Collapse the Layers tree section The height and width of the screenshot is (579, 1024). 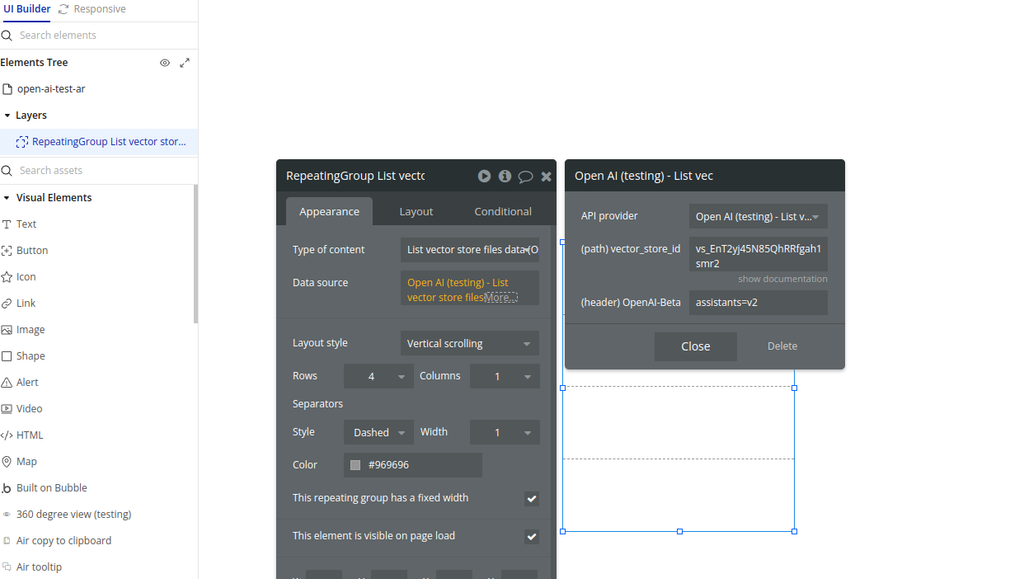point(8,116)
